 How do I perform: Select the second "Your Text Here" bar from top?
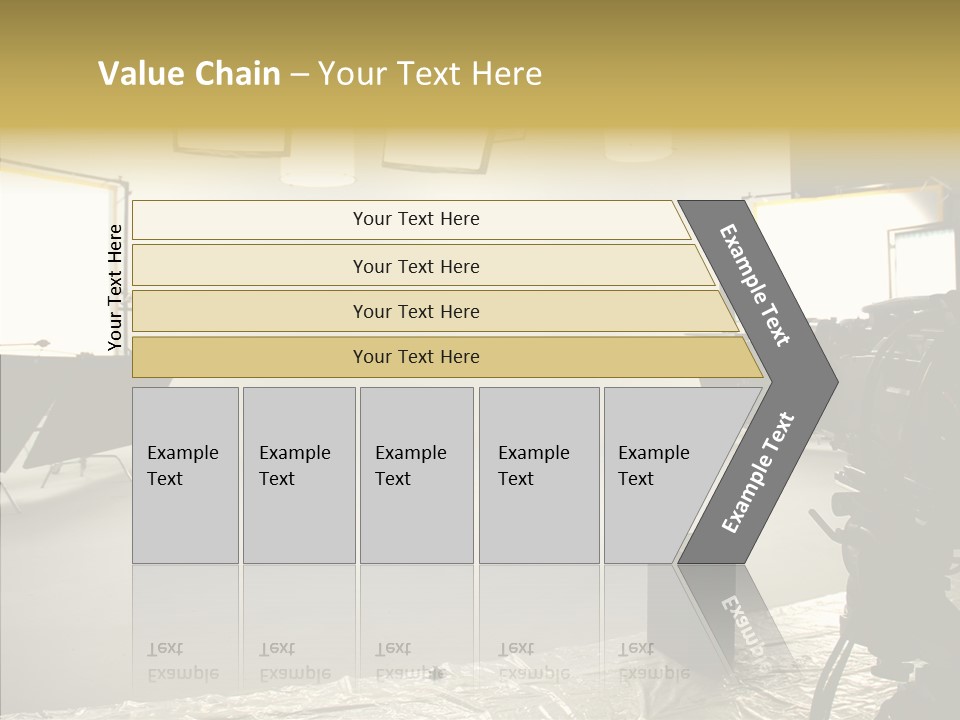(x=416, y=266)
